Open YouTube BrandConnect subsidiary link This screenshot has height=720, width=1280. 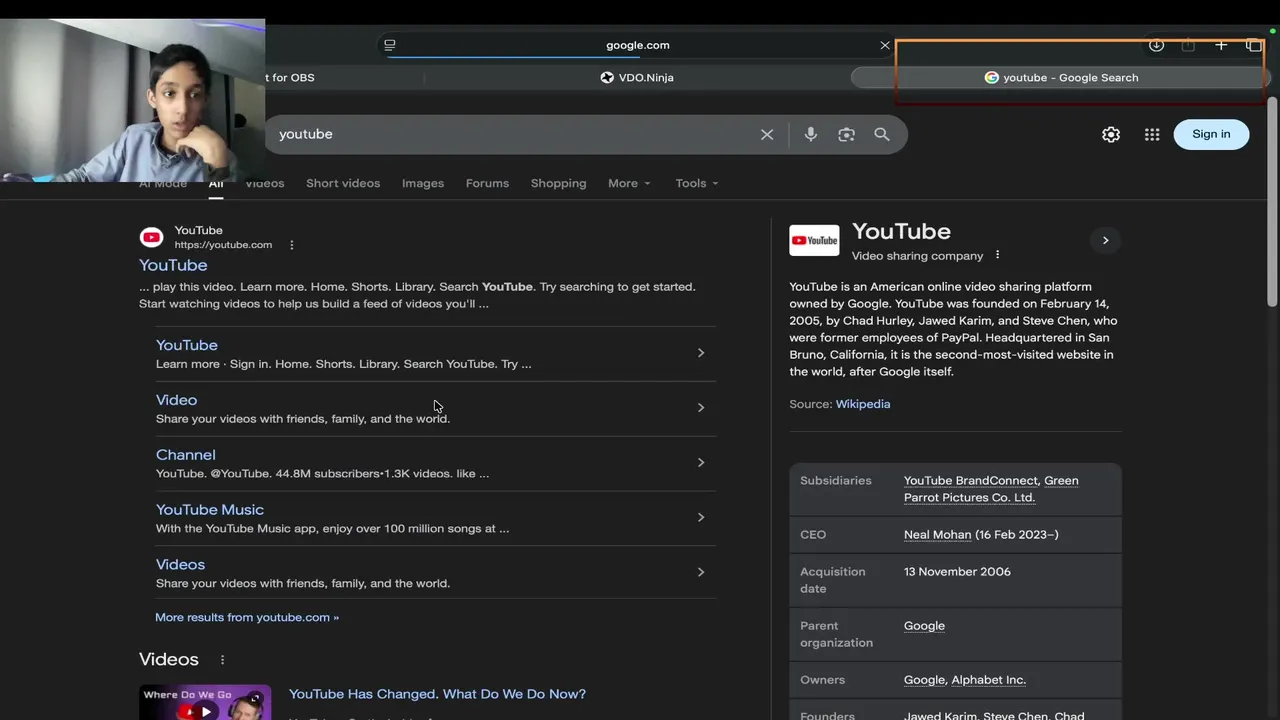(x=971, y=481)
